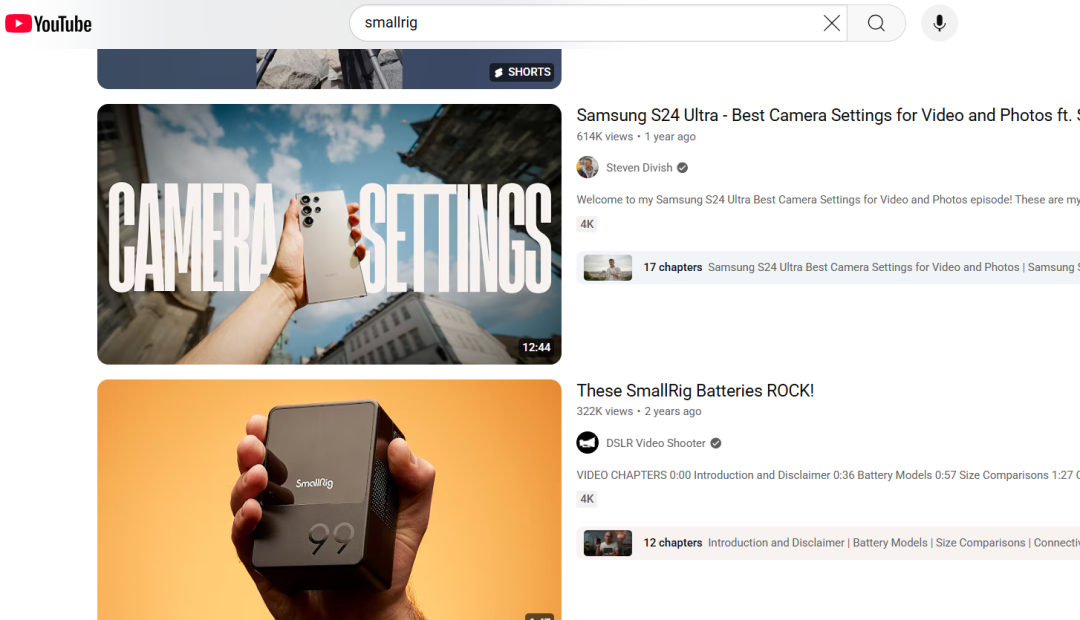
Task: Click the magnifying glass search button
Action: tap(876, 23)
